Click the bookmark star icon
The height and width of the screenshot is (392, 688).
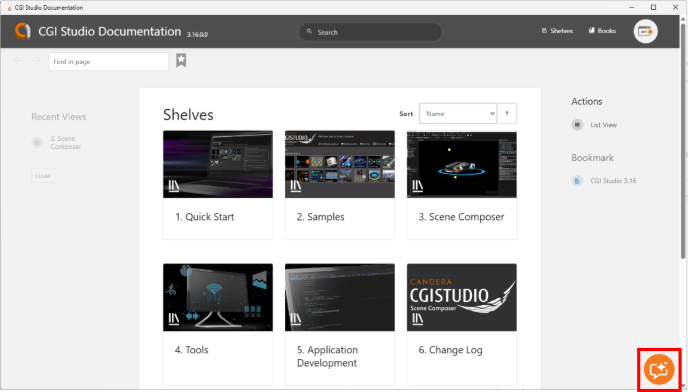coord(181,61)
